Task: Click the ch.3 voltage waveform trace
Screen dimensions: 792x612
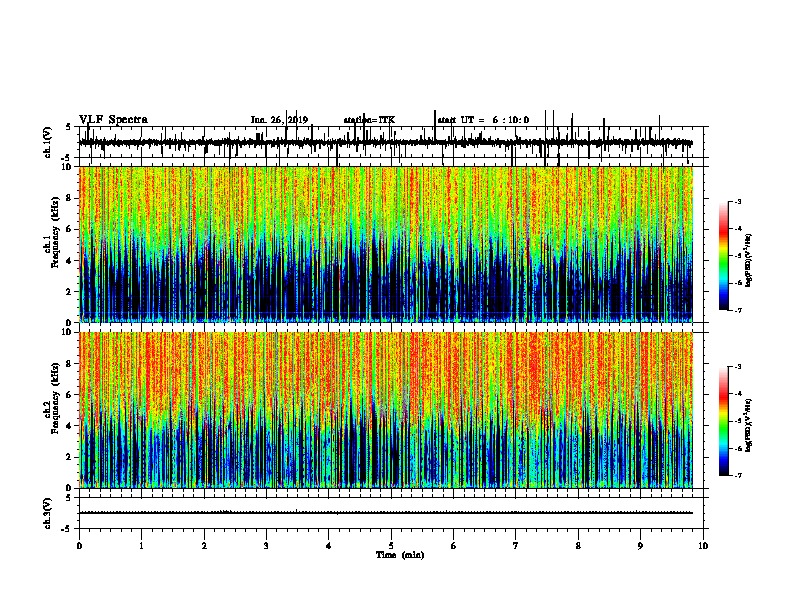Action: [x=385, y=513]
